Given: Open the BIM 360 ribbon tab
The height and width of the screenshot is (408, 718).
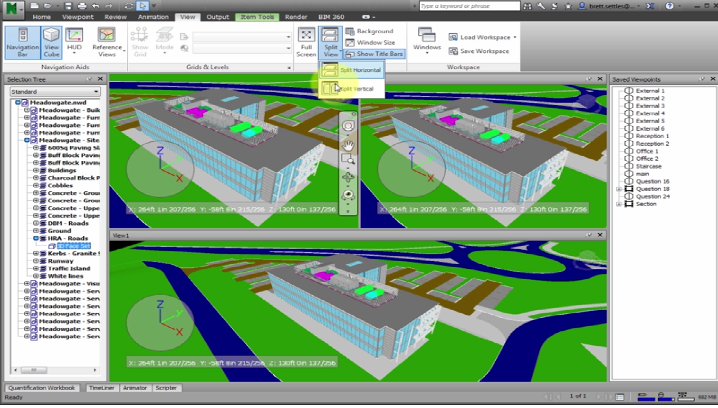Looking at the screenshot, I should click(331, 17).
